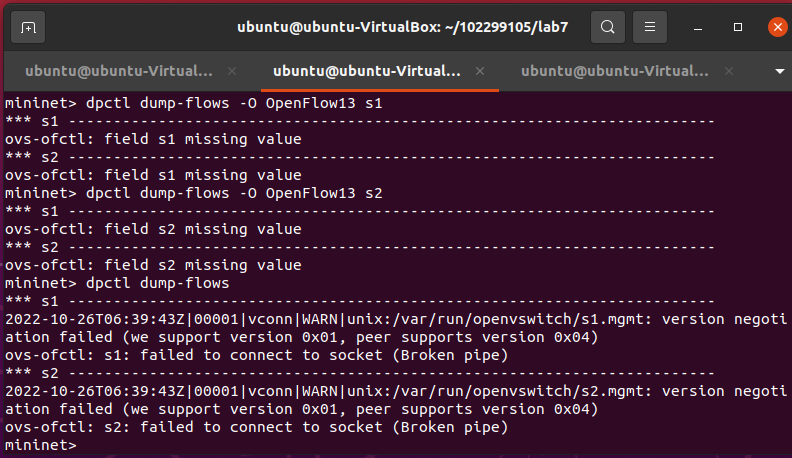Close the third terminal tab
The image size is (792, 458).
click(728, 71)
